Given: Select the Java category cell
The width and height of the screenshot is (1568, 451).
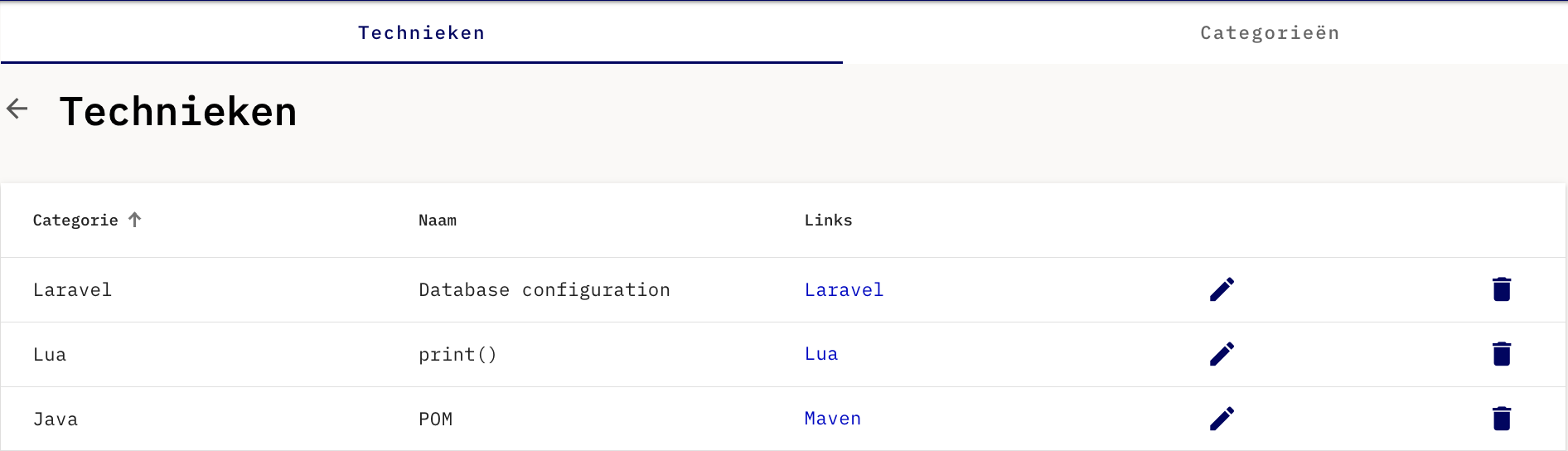Looking at the screenshot, I should pyautogui.click(x=56, y=419).
